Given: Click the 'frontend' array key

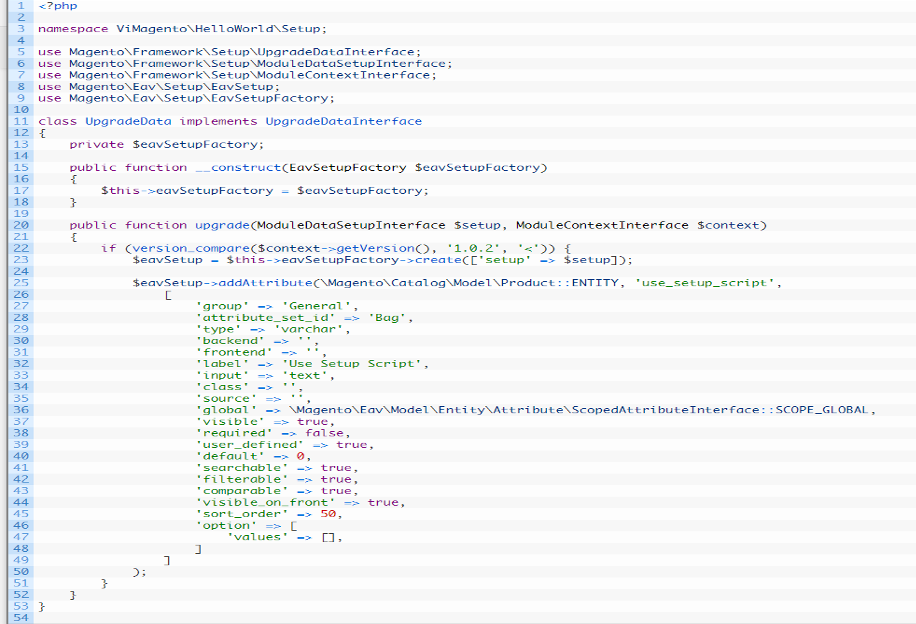Looking at the screenshot, I should pyautogui.click(x=234, y=352).
